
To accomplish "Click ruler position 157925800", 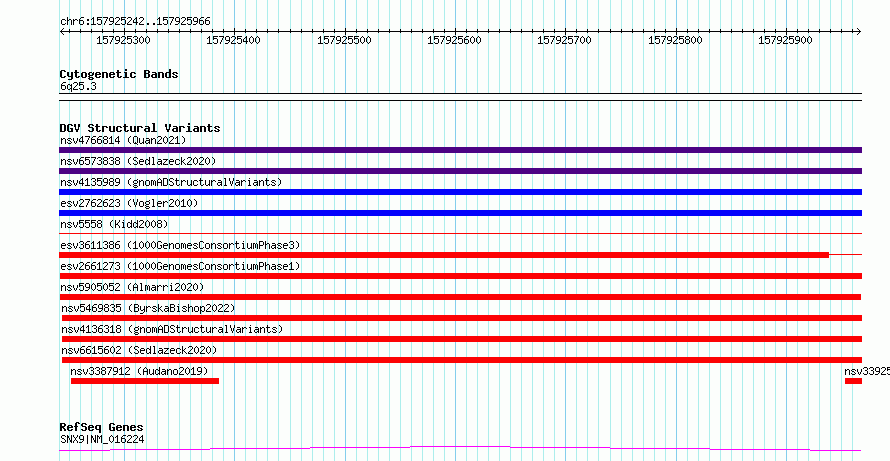I will pyautogui.click(x=675, y=40).
